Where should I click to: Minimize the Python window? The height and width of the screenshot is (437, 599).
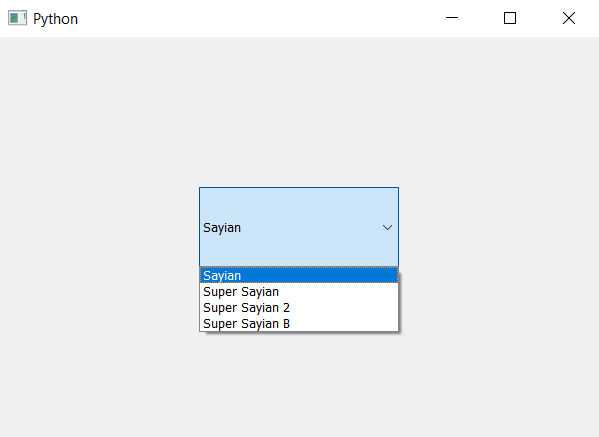coord(452,18)
